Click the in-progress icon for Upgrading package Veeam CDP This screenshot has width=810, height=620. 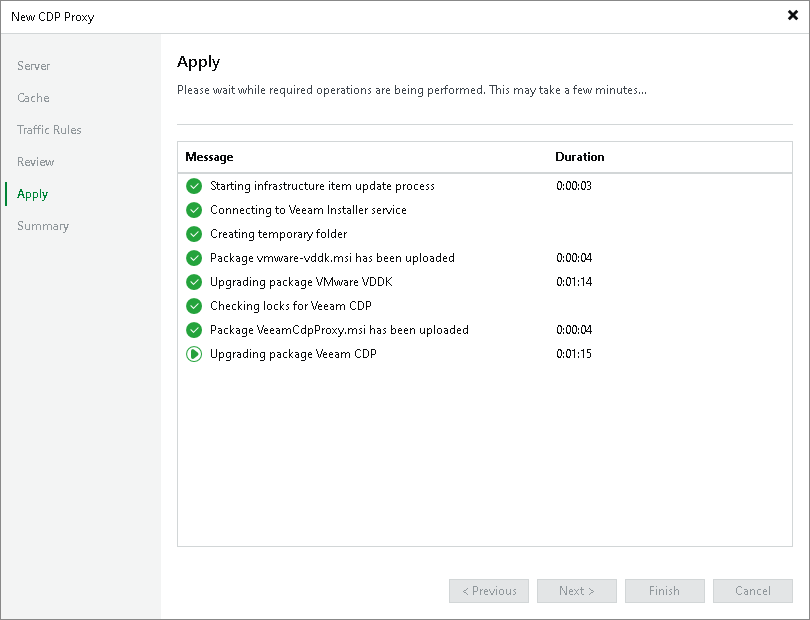tap(194, 354)
